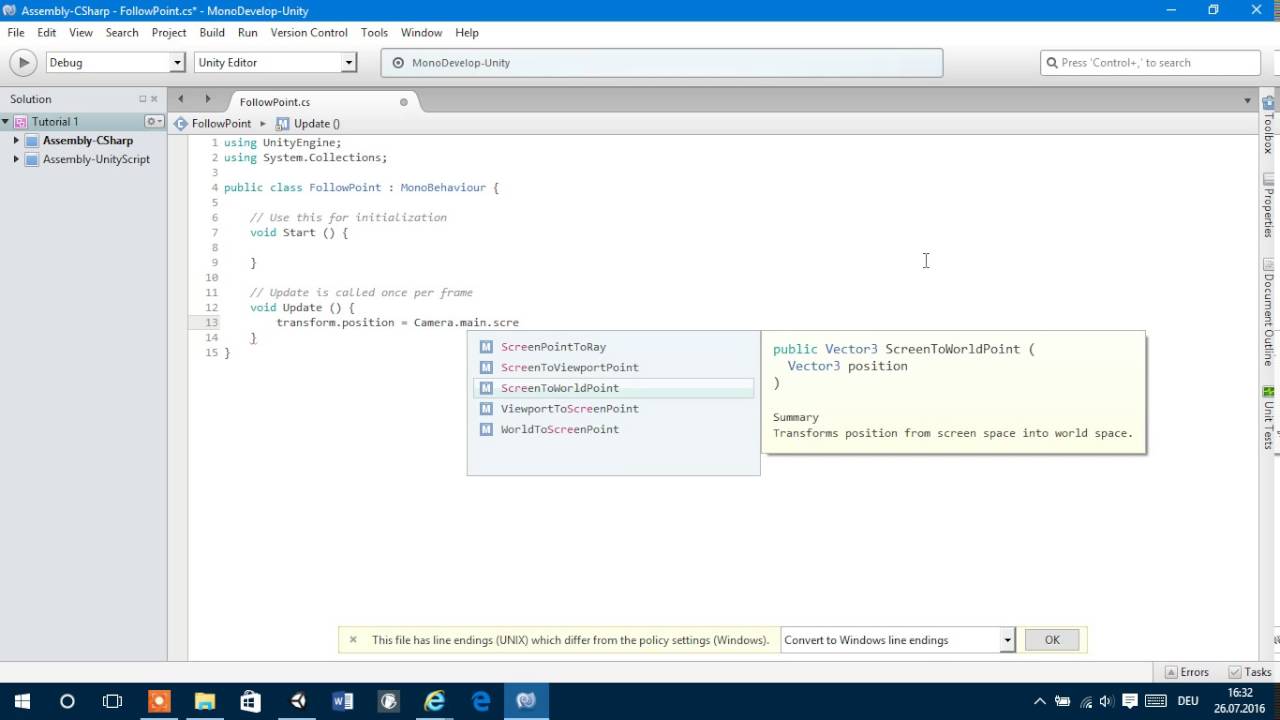Collapse the Tutorial 1 solution node
This screenshot has height=720, width=1280.
click(x=5, y=122)
